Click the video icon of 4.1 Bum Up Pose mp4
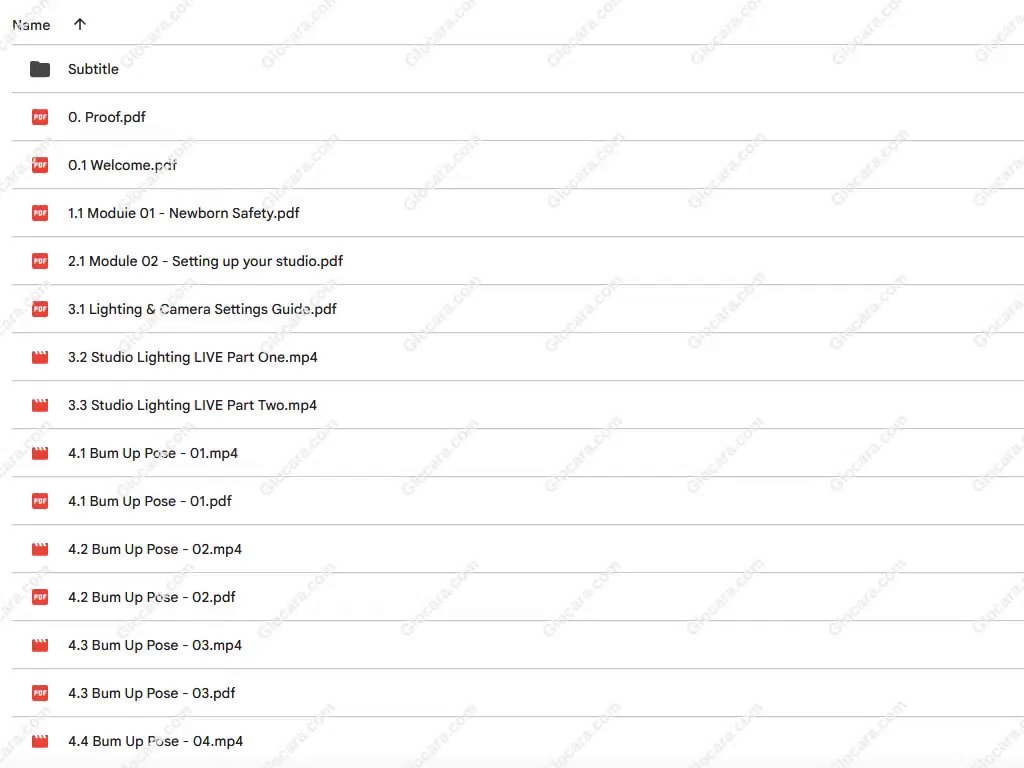 [40, 453]
